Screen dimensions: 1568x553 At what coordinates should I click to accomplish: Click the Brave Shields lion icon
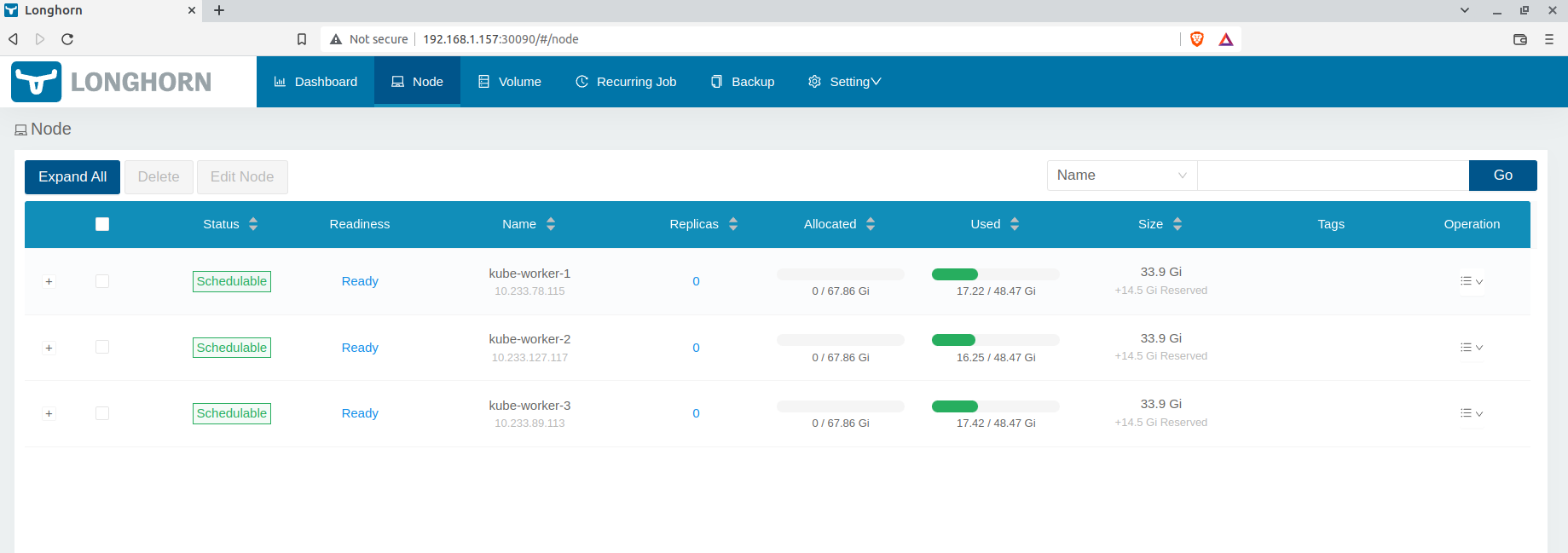[x=1196, y=39]
